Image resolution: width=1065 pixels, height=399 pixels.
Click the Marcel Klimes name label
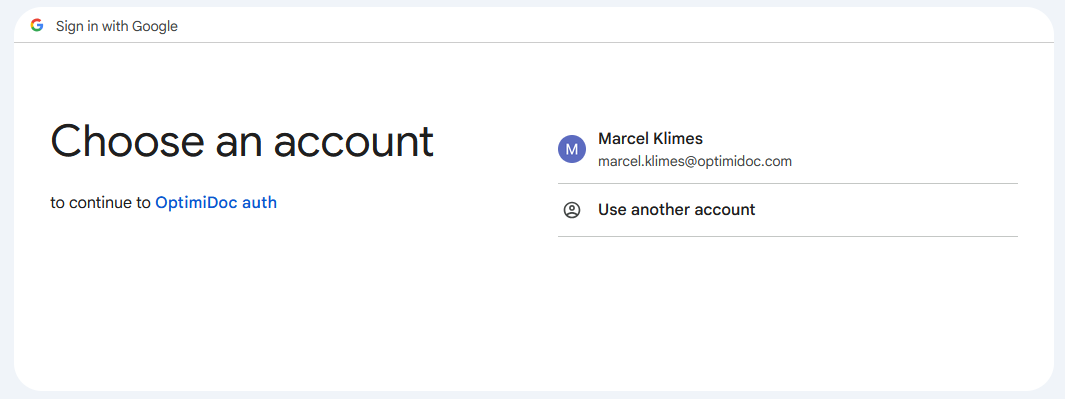coord(650,139)
